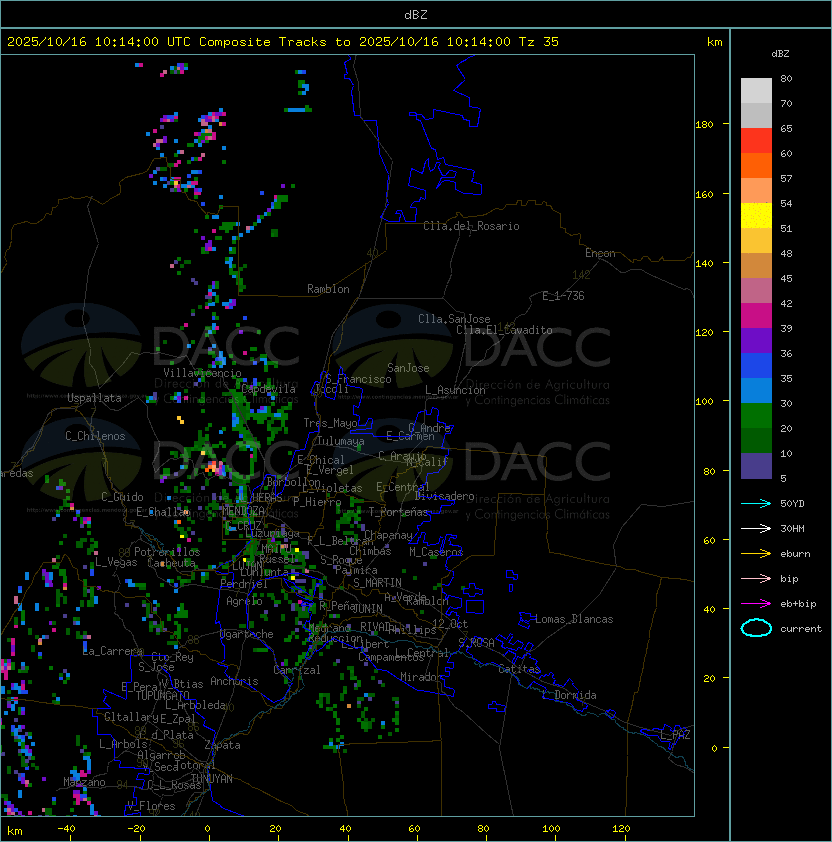Click the 'L_Asuncion' map label

(x=455, y=390)
